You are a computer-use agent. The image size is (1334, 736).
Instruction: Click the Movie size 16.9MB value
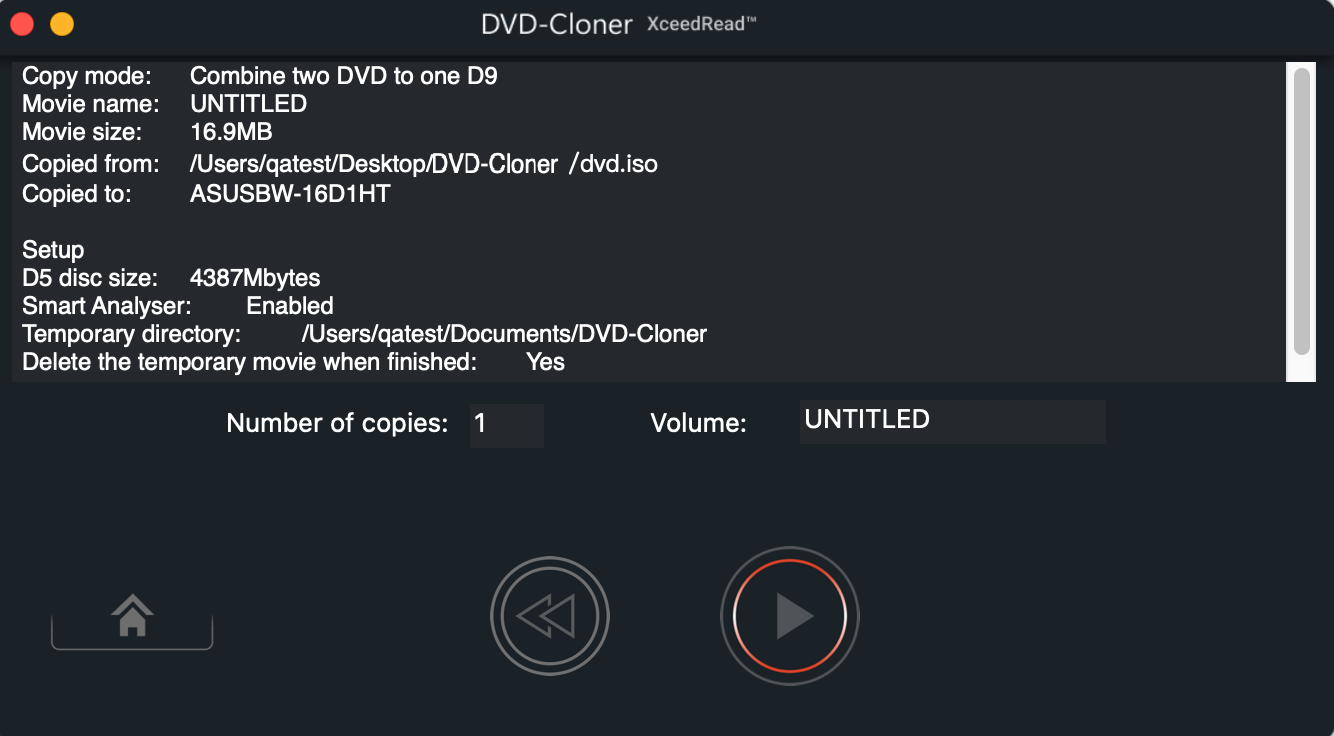[231, 132]
